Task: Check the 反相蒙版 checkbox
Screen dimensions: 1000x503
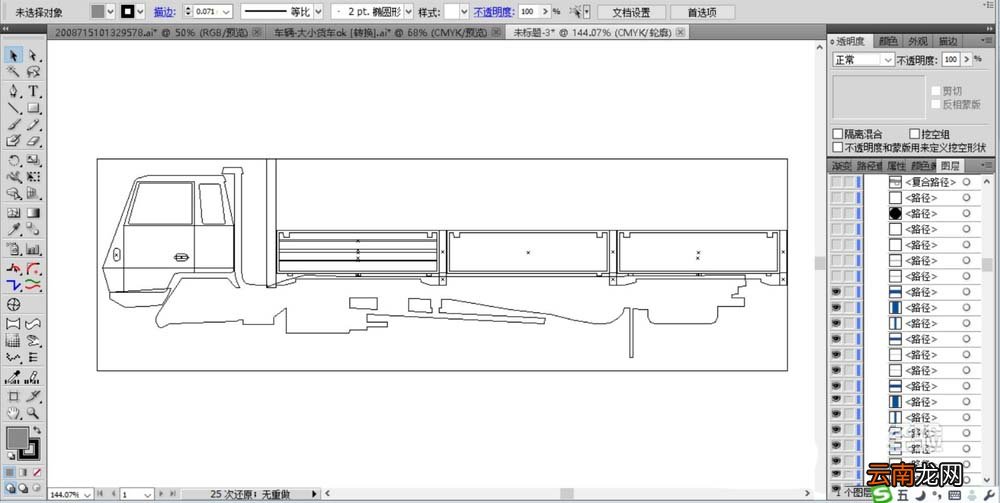Action: point(936,105)
